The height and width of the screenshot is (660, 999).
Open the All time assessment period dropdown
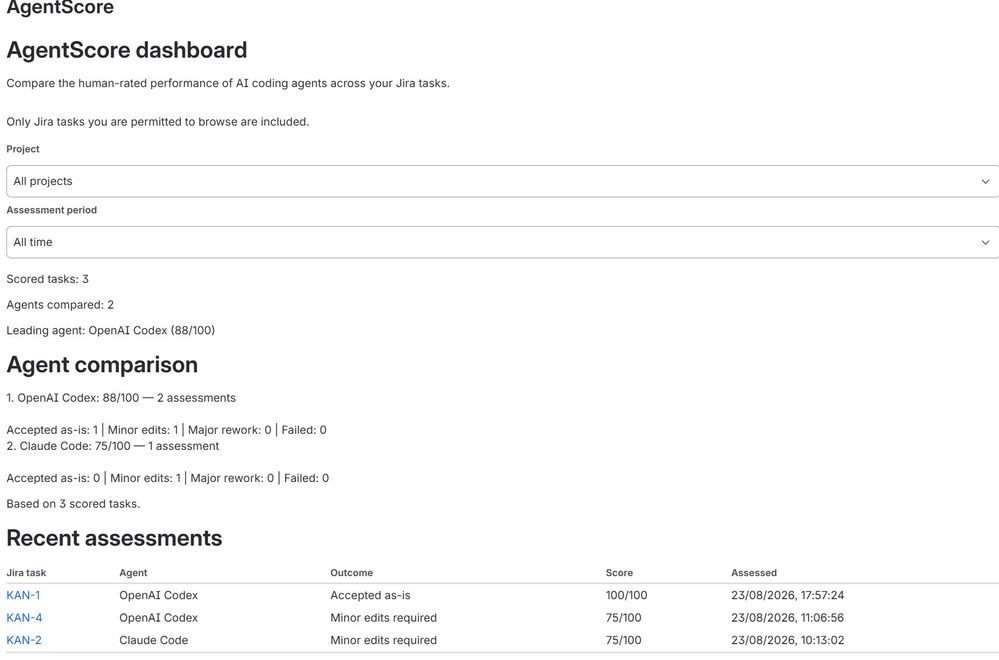coord(503,243)
